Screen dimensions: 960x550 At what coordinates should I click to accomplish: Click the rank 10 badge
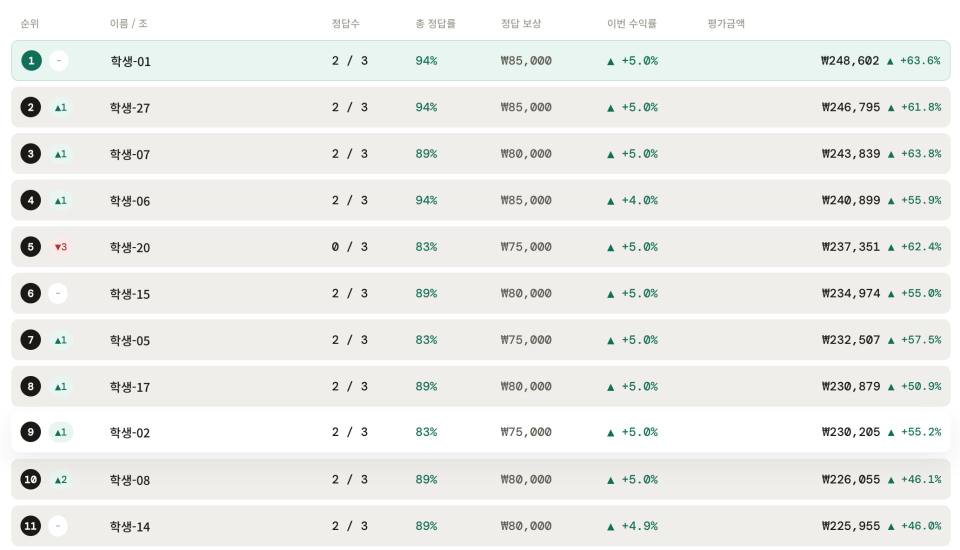[x=31, y=479]
